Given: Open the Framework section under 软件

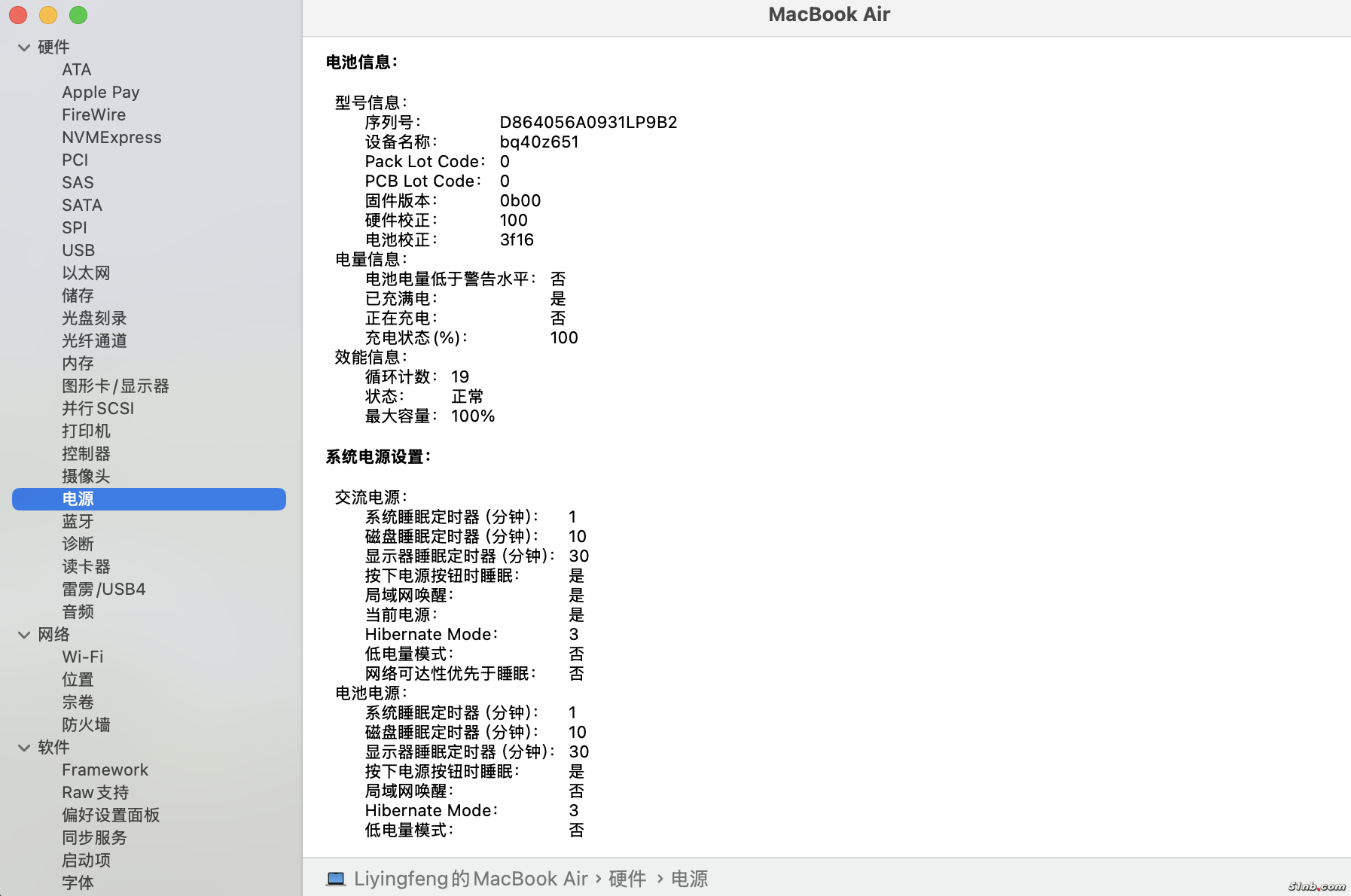Looking at the screenshot, I should click(105, 770).
